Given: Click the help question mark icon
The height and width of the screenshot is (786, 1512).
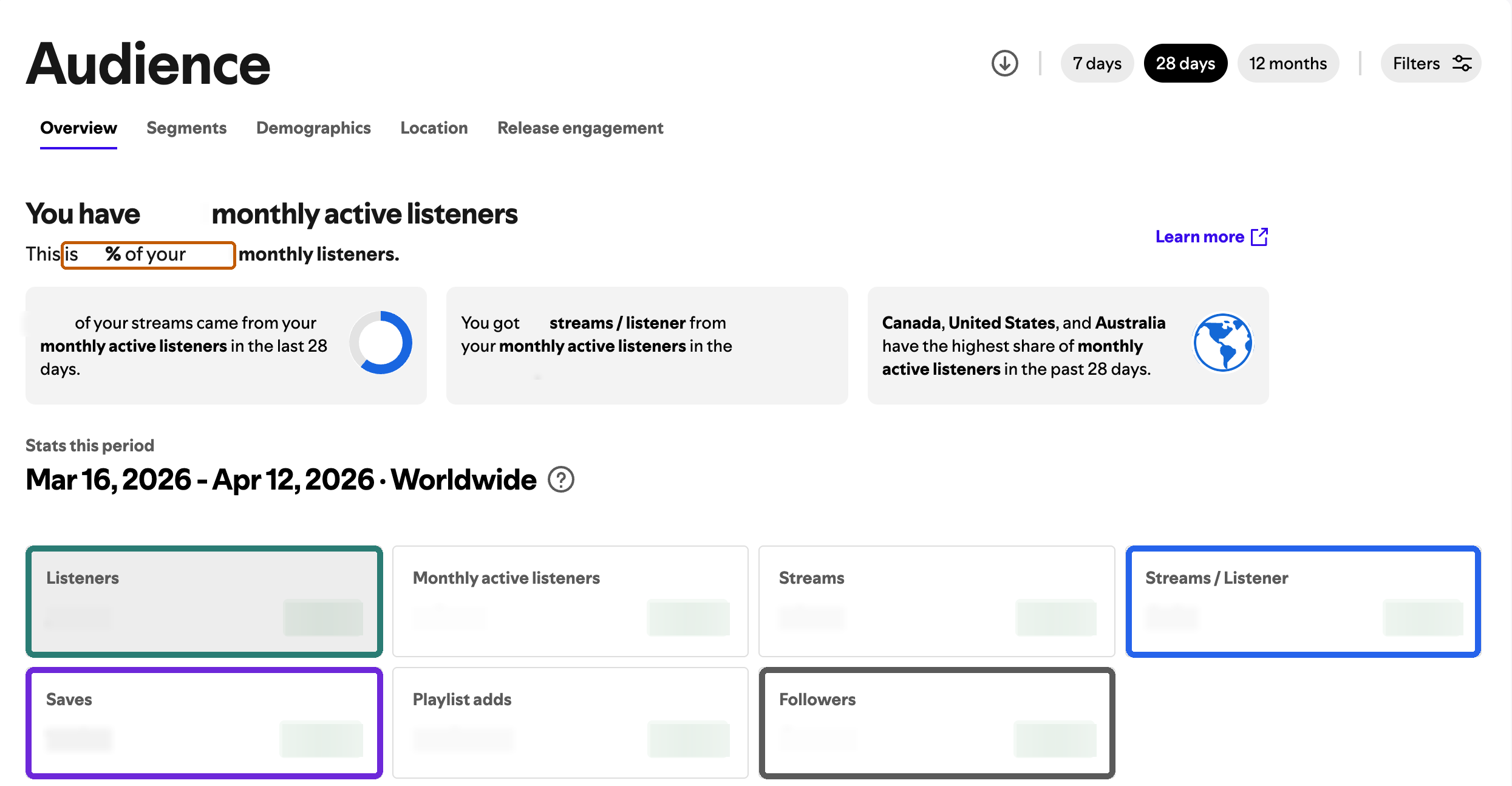Looking at the screenshot, I should 561,480.
